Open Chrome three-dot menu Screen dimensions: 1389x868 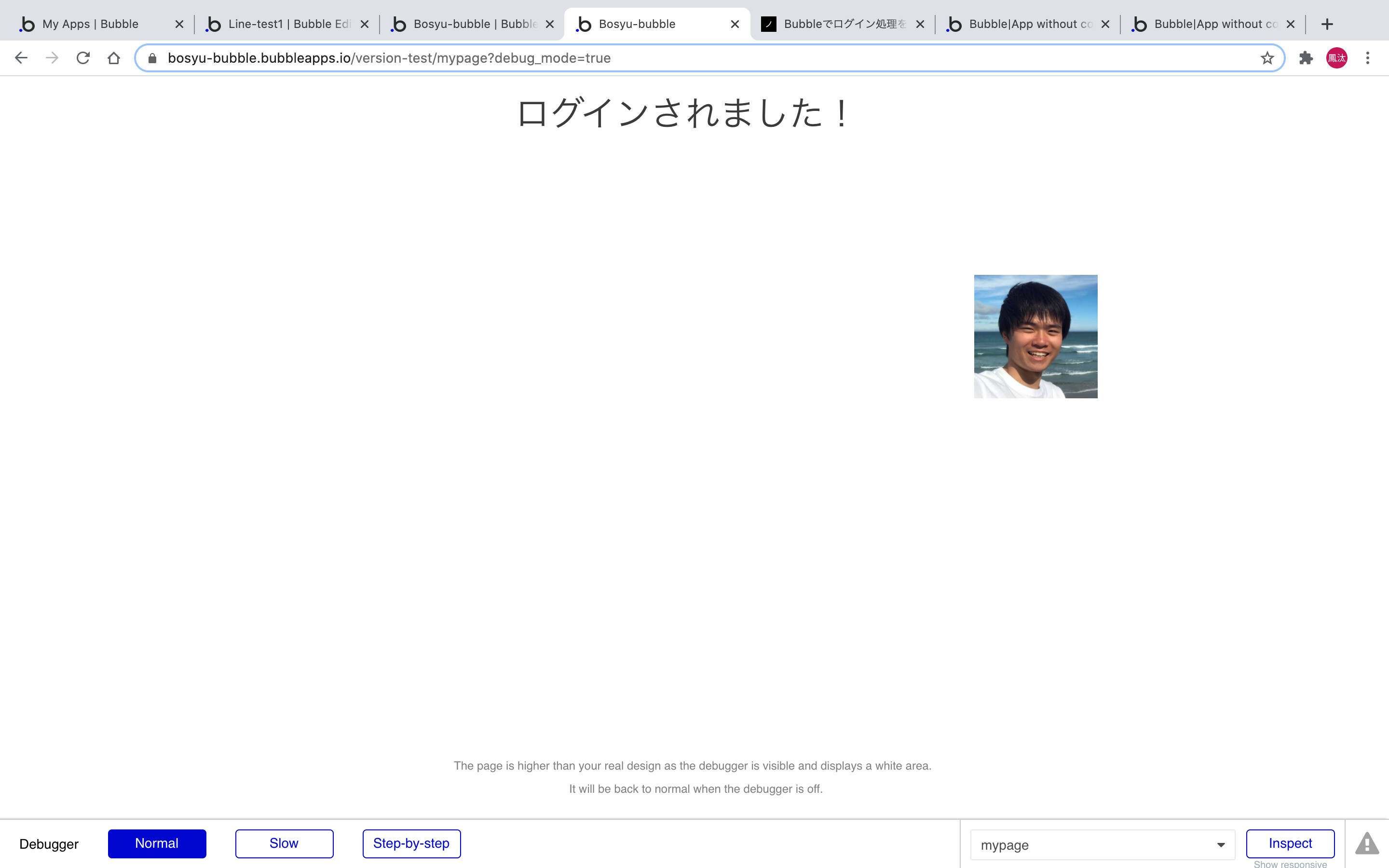(x=1367, y=58)
